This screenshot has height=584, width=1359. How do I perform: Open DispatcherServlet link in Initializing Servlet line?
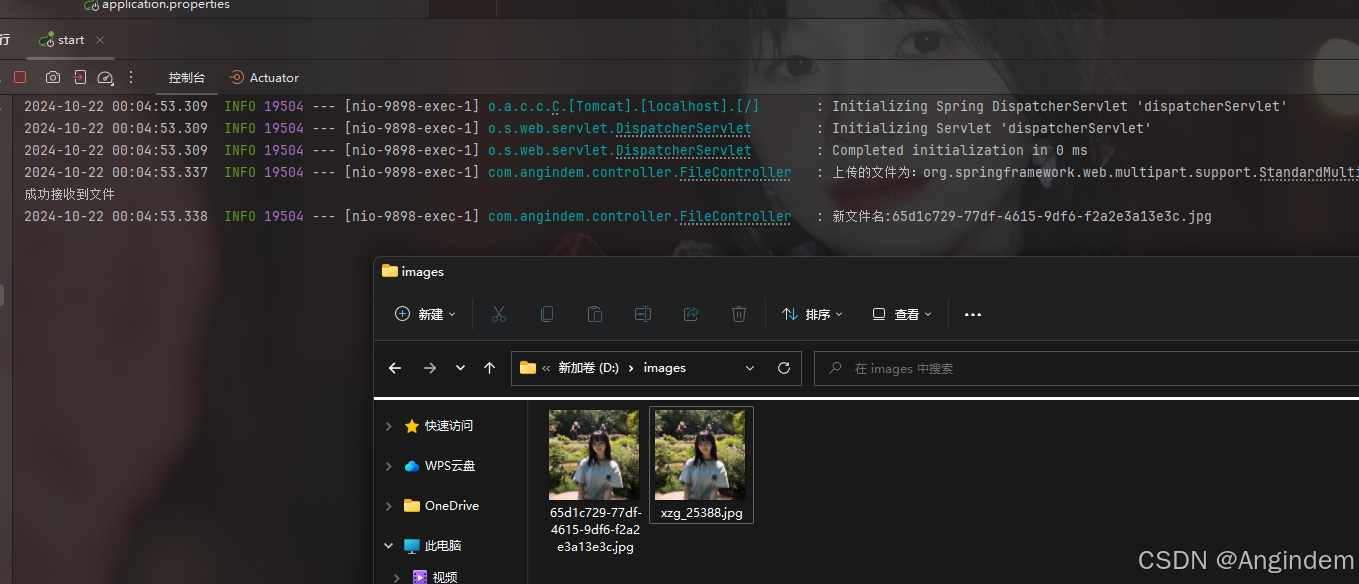pos(683,128)
